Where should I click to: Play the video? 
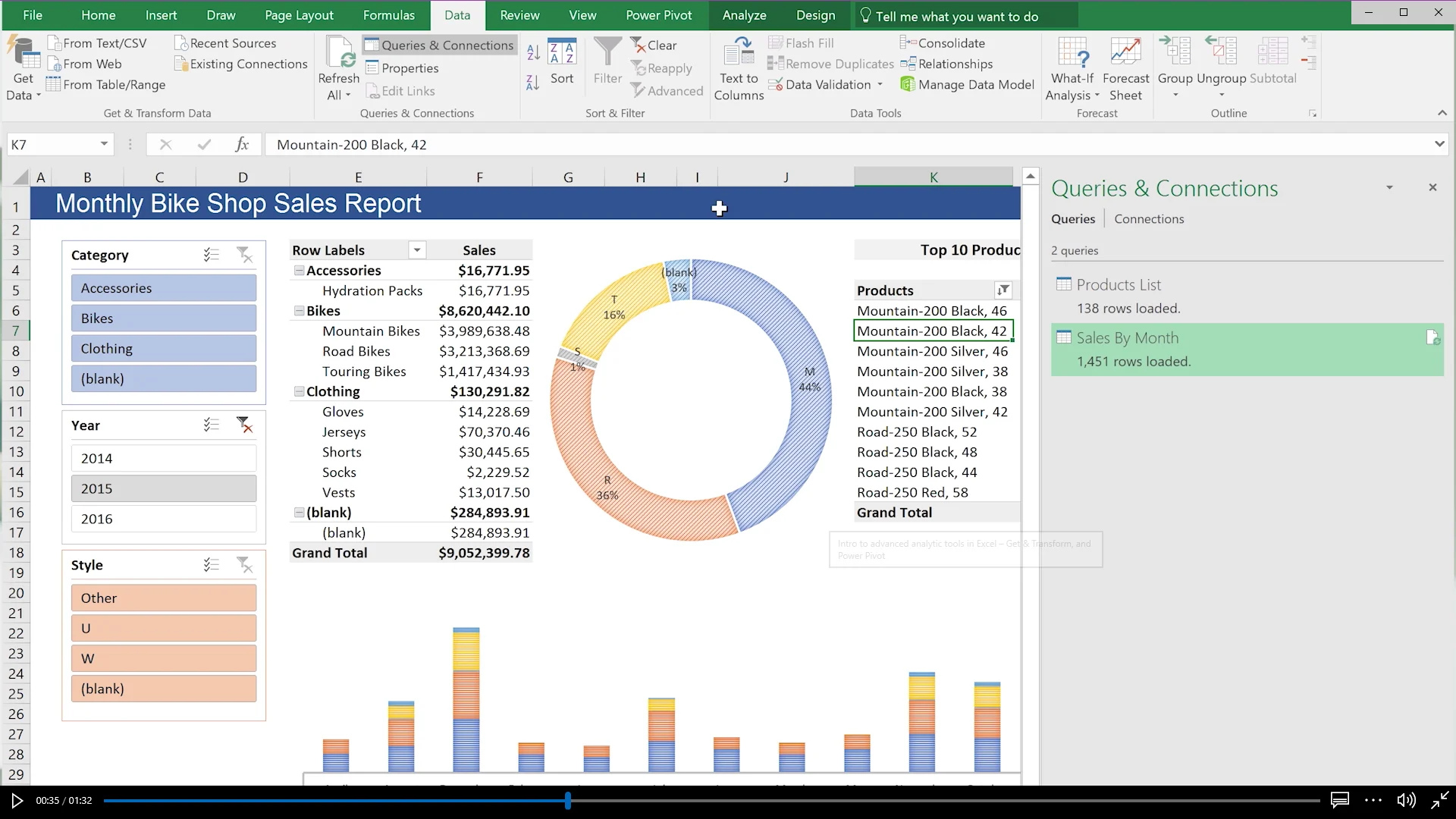pos(17,801)
